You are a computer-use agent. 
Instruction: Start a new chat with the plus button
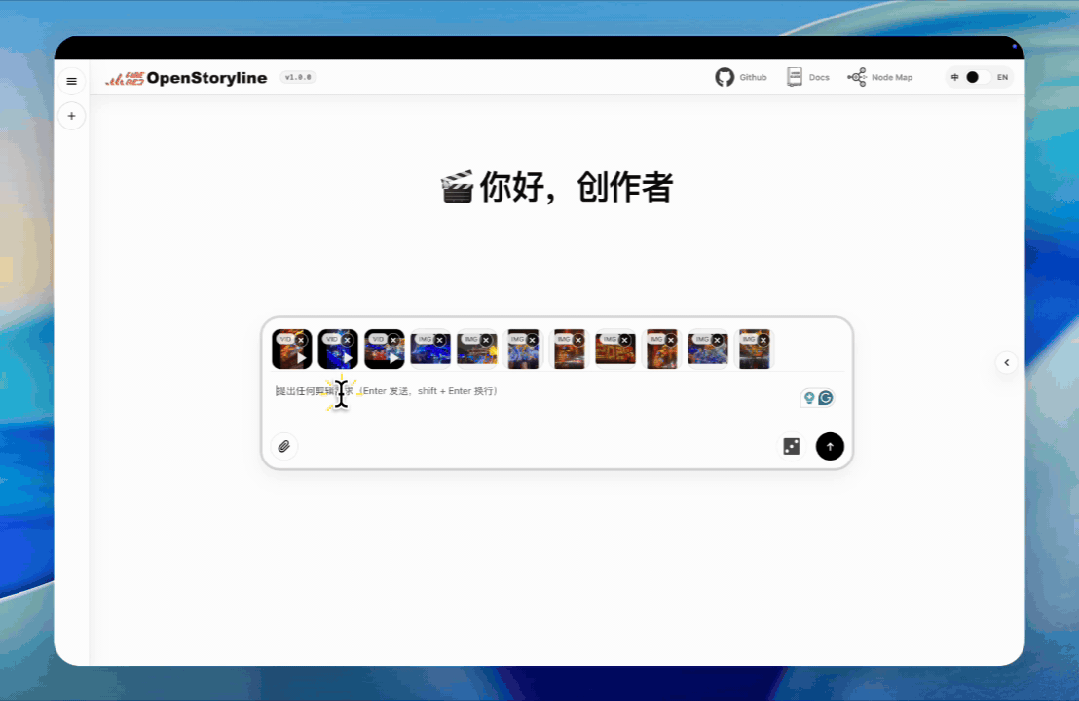point(71,116)
